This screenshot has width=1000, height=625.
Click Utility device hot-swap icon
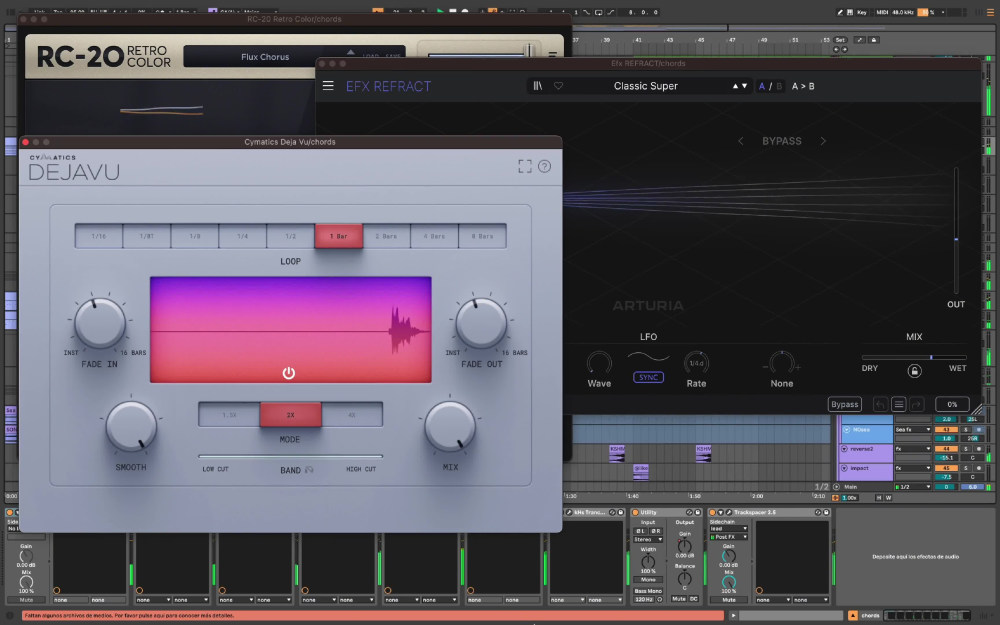(689, 512)
